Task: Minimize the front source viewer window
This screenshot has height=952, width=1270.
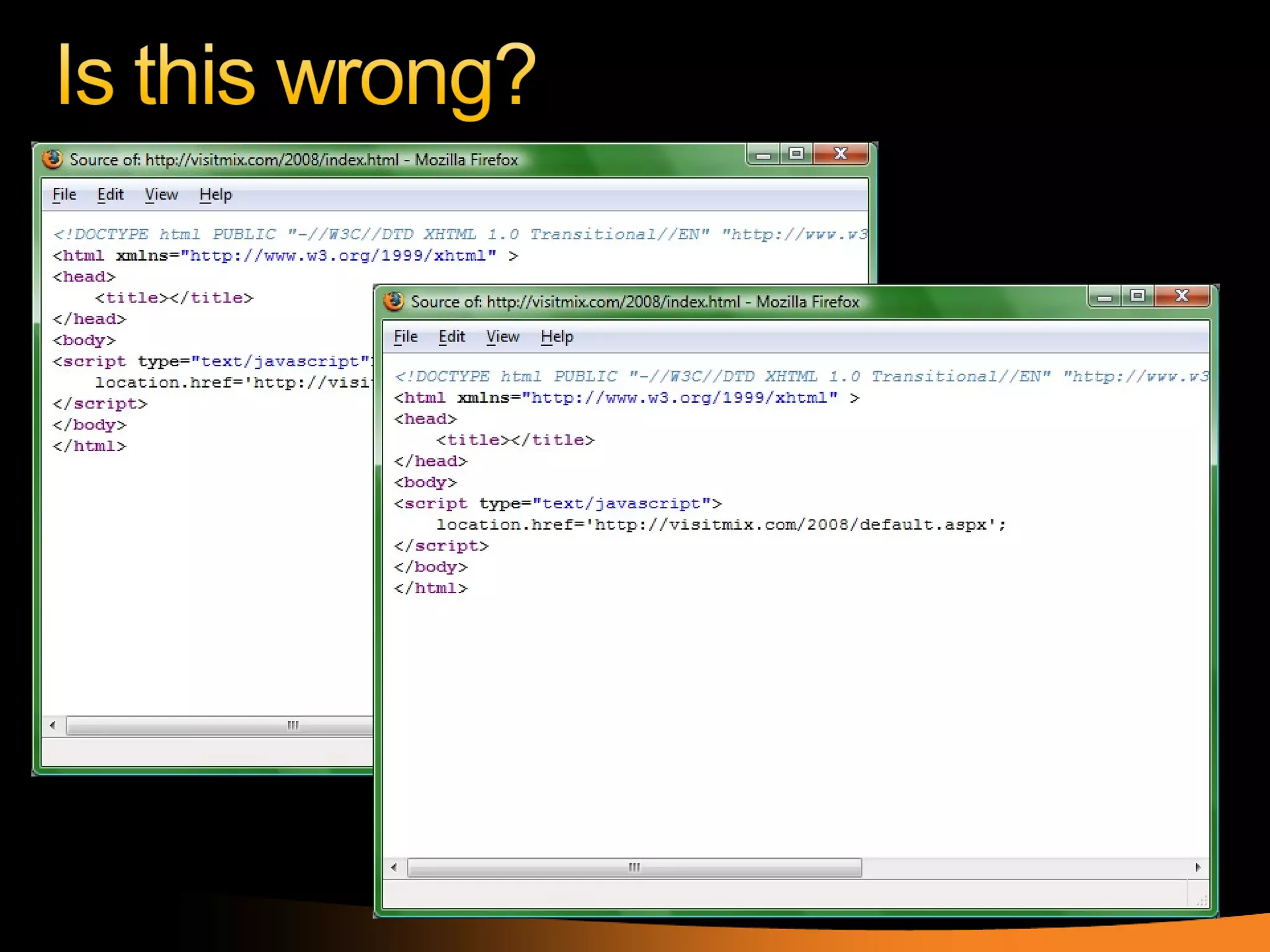Action: click(1104, 297)
